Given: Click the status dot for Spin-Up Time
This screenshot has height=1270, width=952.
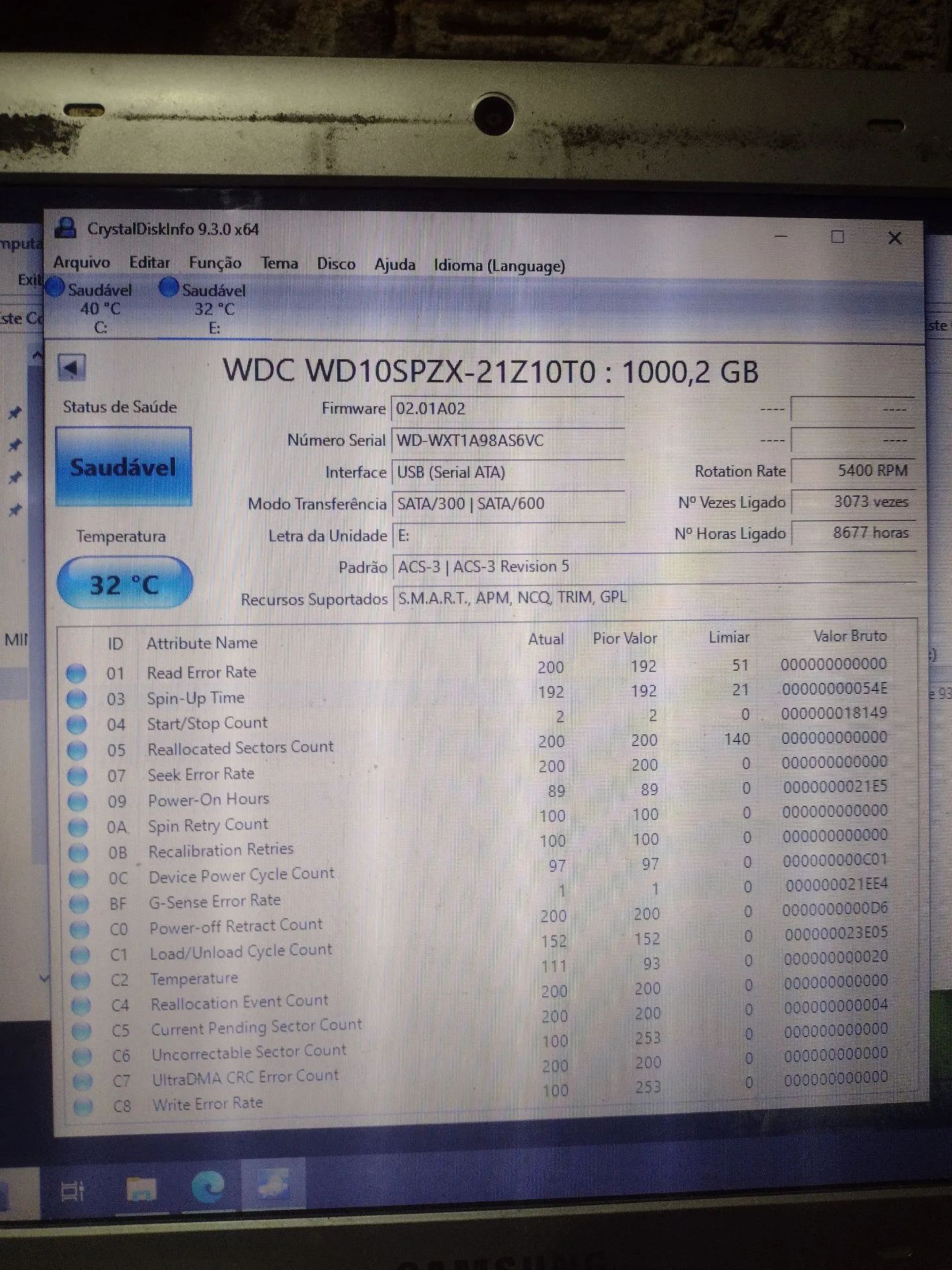Looking at the screenshot, I should (x=77, y=698).
